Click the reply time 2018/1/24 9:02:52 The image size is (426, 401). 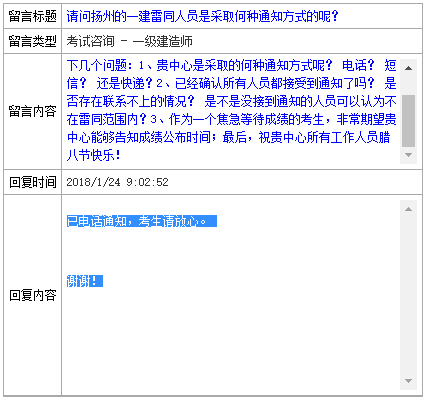coord(117,182)
